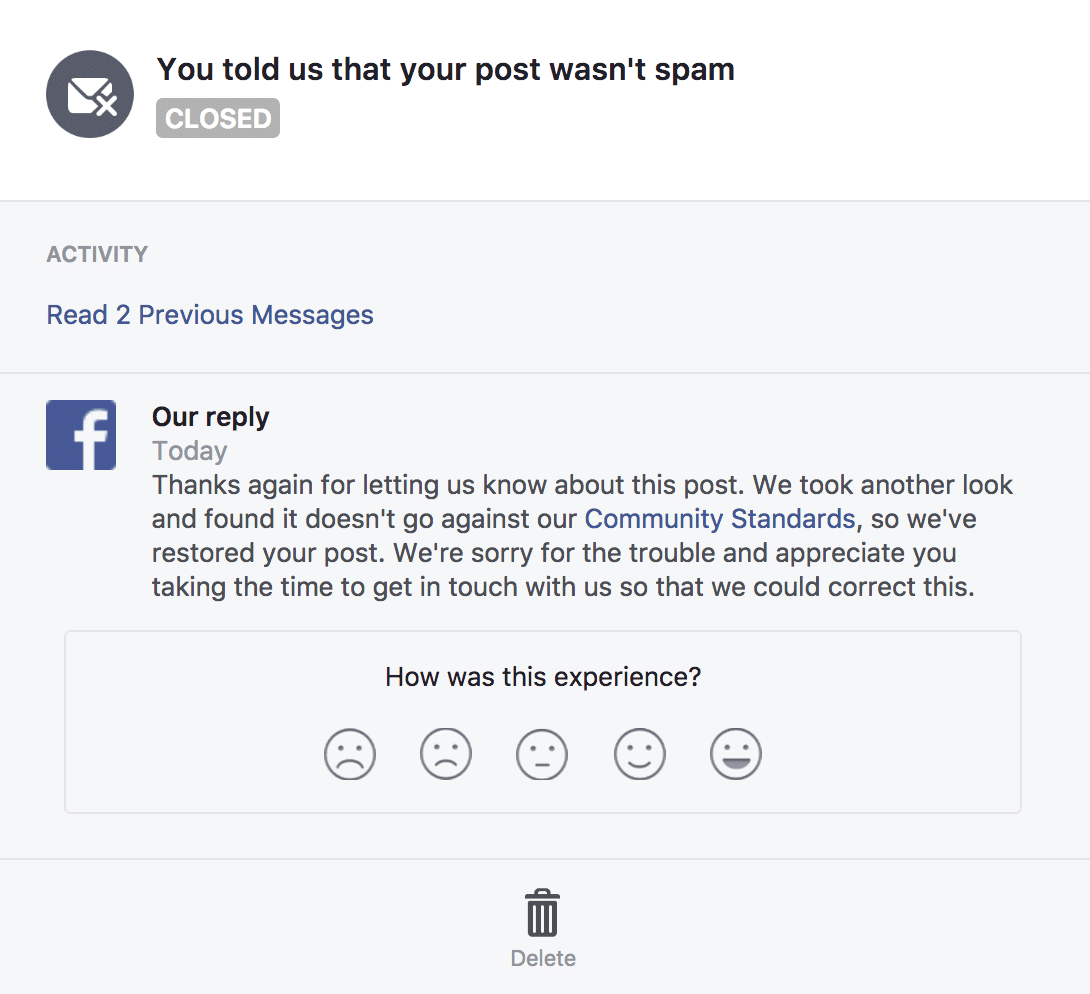Click the 'restored your post' phrase
Image resolution: width=1090 pixels, height=994 pixels.
tap(268, 553)
